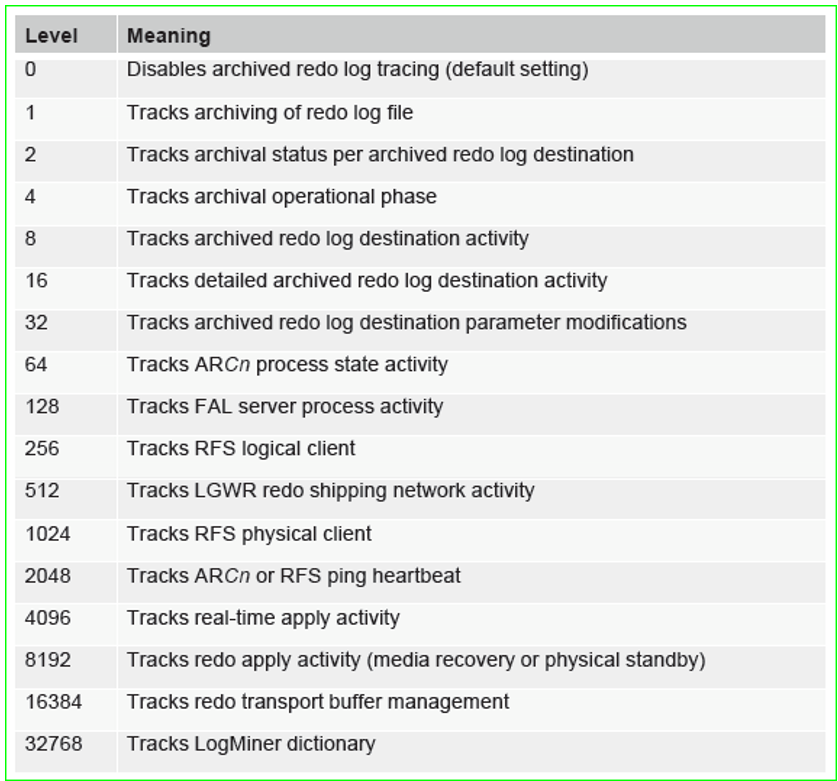Click 'Tracks RFS physical client' text
838x781 pixels.
249,534
